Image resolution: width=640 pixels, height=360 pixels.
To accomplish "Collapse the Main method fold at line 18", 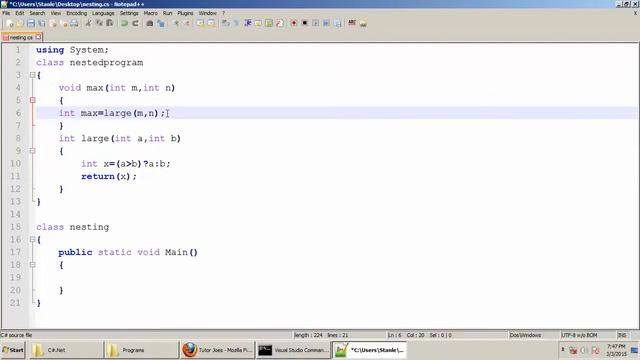I will pyautogui.click(x=33, y=264).
